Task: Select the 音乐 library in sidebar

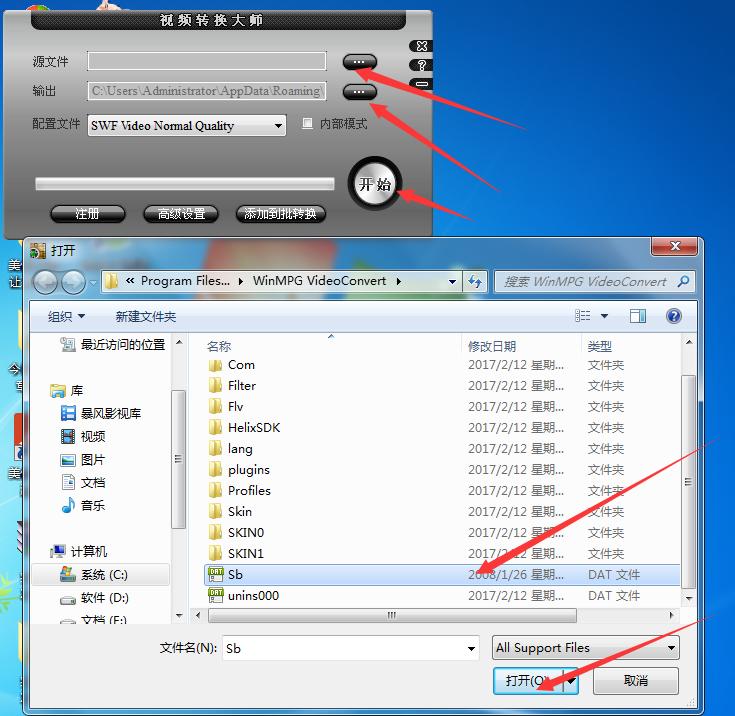Action: (x=93, y=505)
